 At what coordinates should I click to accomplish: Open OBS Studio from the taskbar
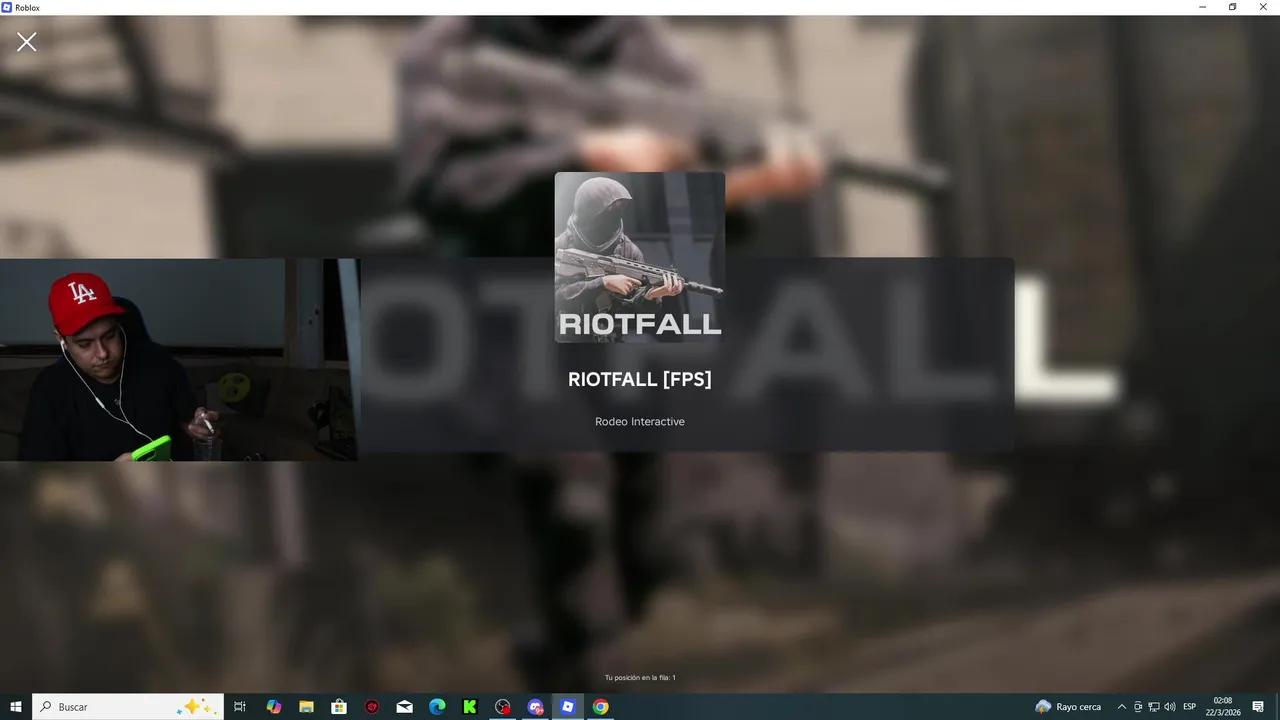coord(503,707)
